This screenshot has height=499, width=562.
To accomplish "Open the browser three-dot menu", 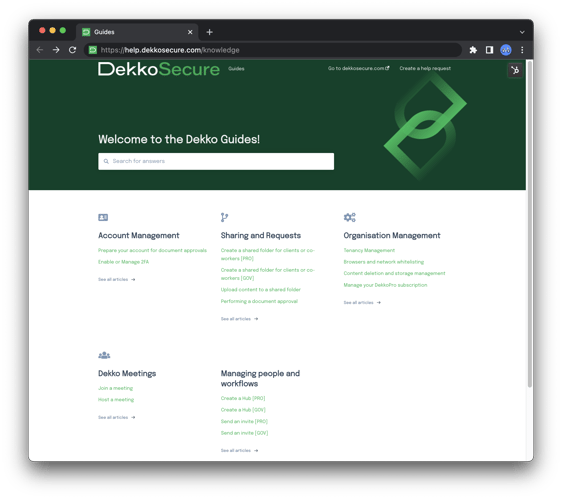I will coord(522,50).
